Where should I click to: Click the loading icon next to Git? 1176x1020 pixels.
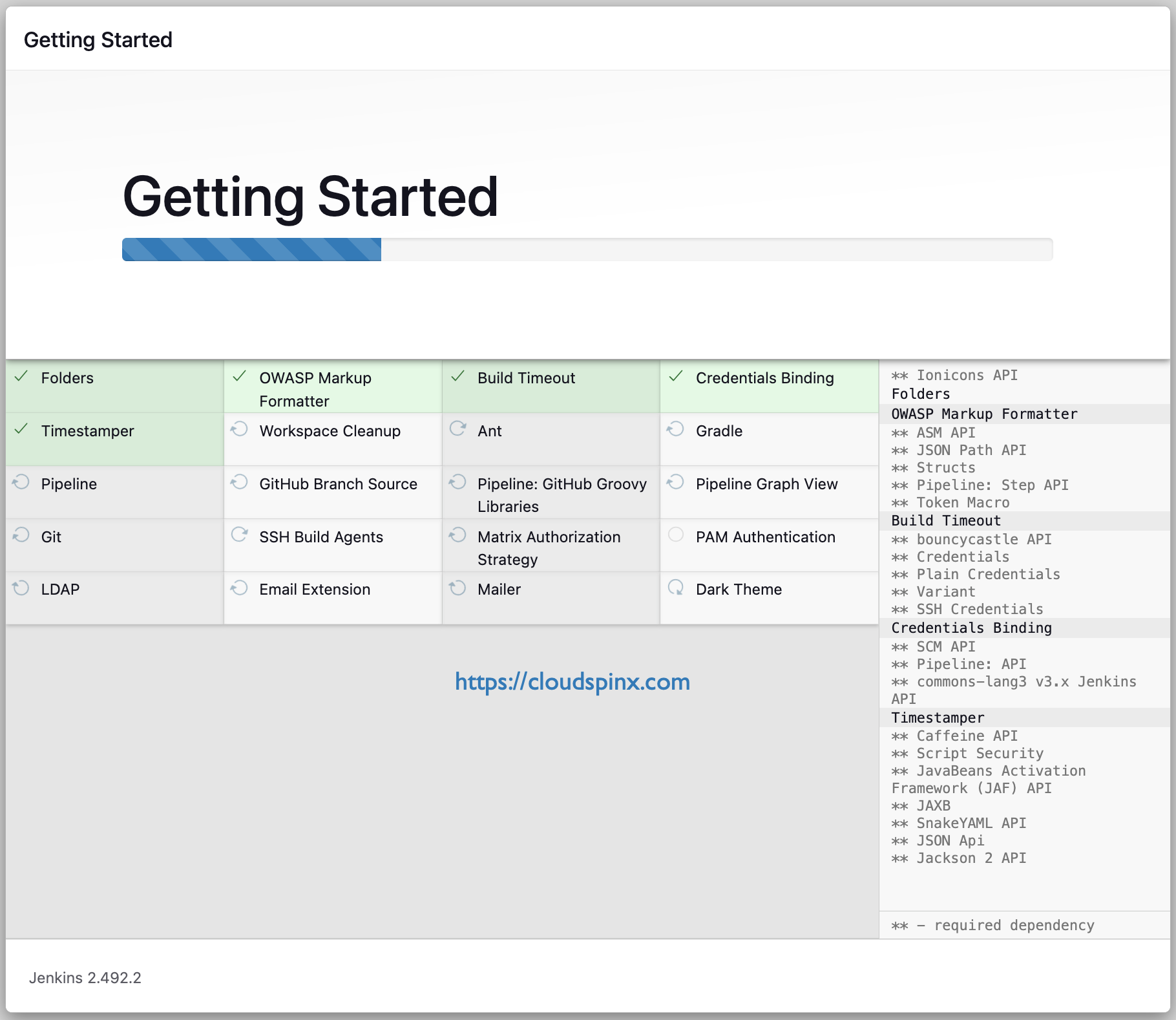coord(21,536)
